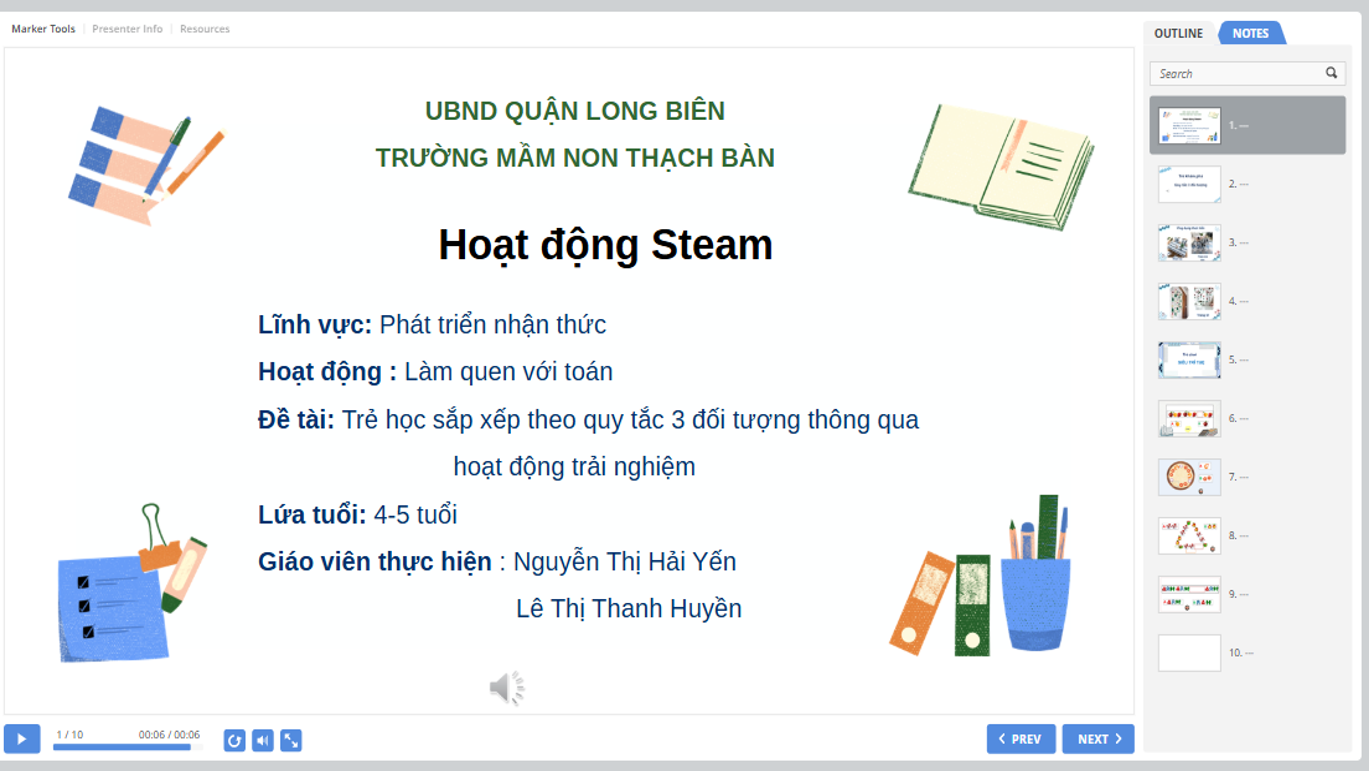
Task: Open the NOTES tab
Action: [1250, 33]
